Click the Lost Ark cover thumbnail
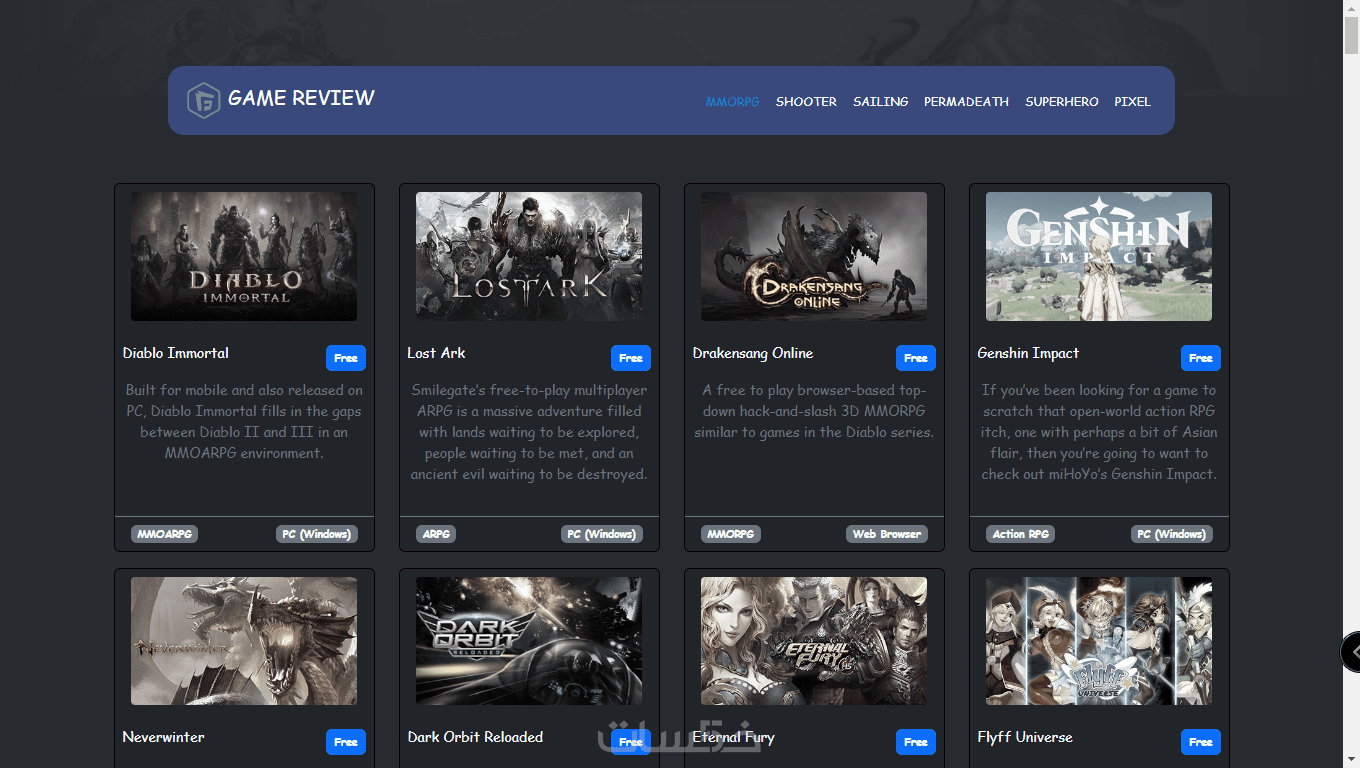The image size is (1360, 768). pos(529,256)
